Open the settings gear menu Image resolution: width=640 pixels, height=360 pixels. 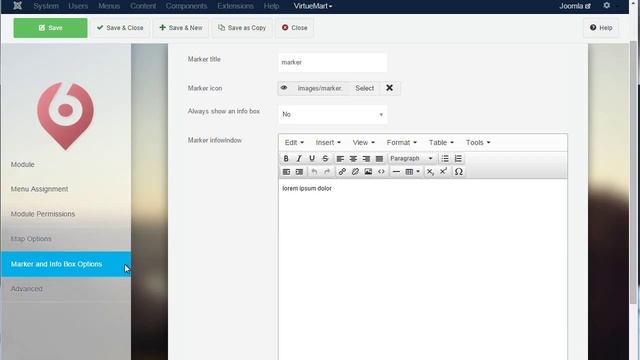(x=607, y=5)
